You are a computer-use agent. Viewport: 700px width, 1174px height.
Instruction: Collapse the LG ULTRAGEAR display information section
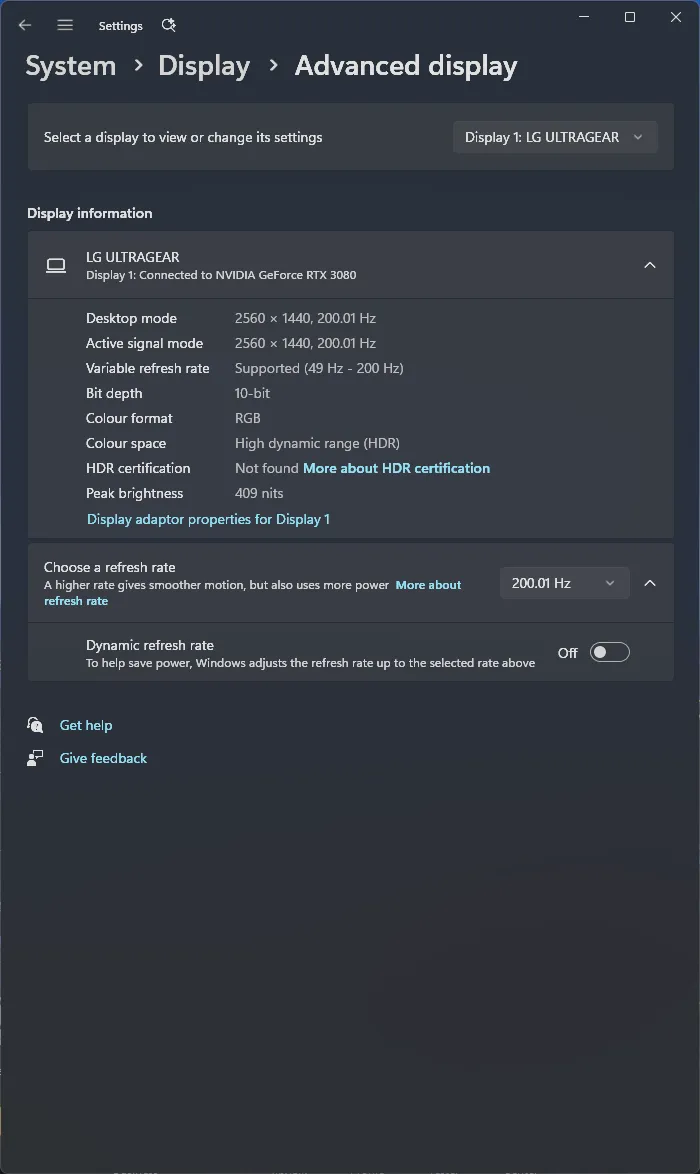[650, 265]
